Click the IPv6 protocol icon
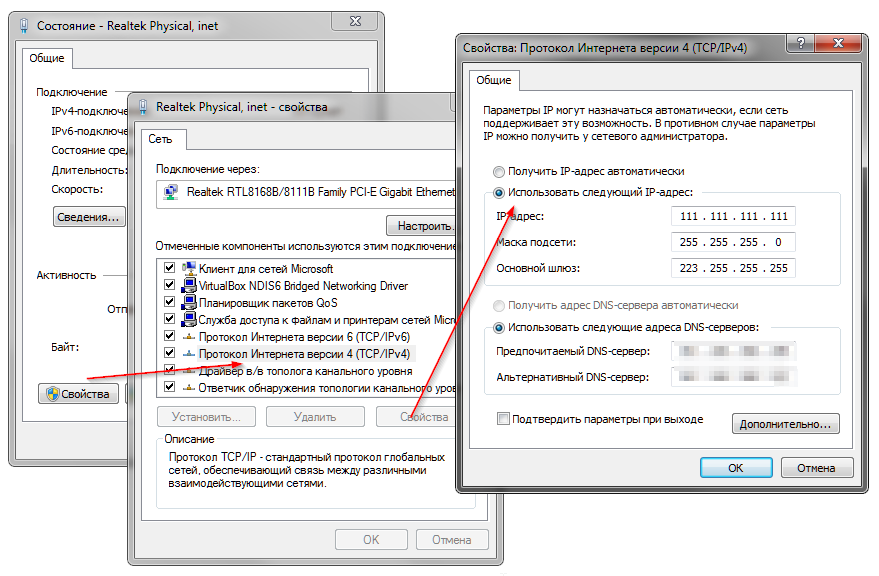 pyautogui.click(x=189, y=337)
